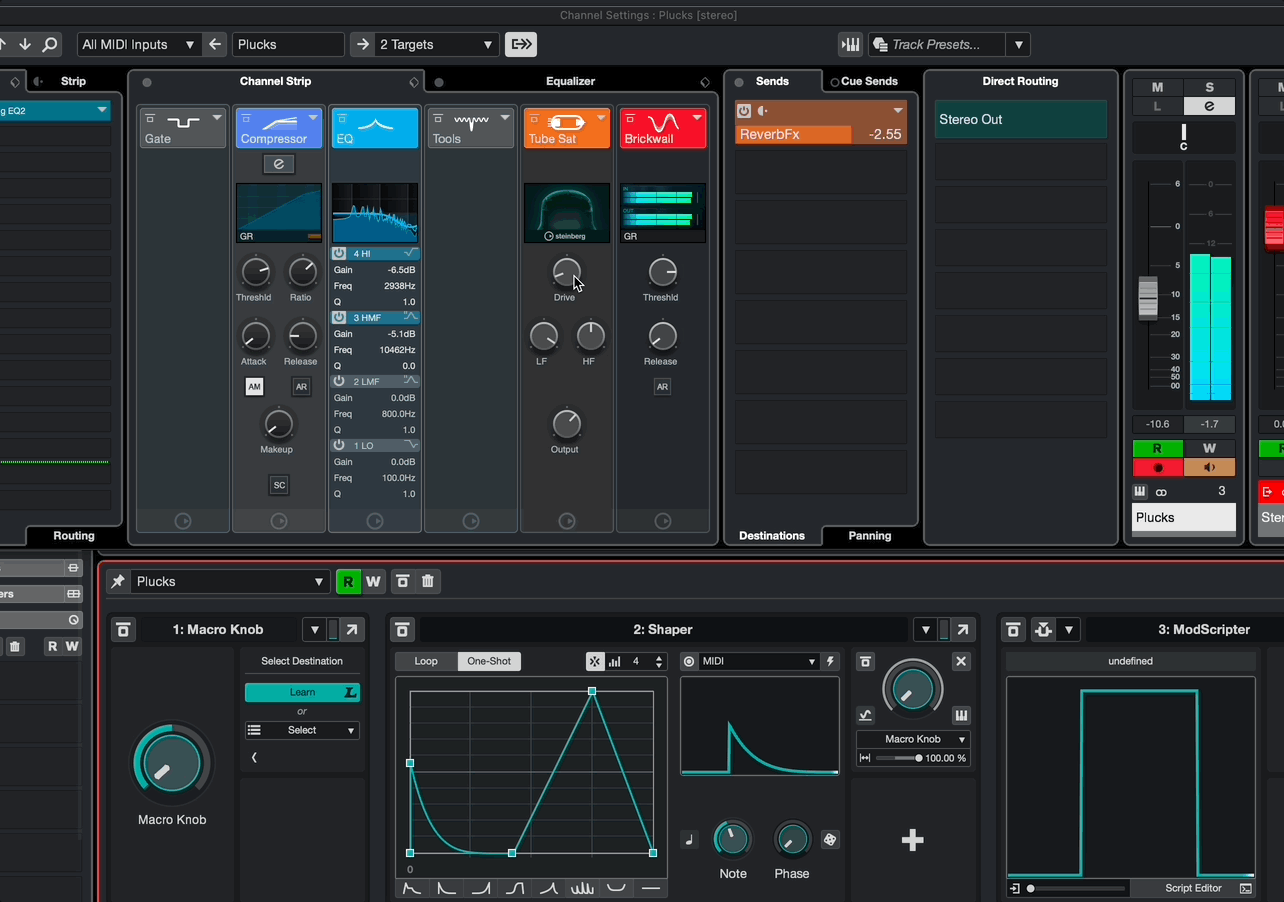This screenshot has height=902, width=1284.
Task: Click the edit channel 'e' button under Solo
Action: pyautogui.click(x=1210, y=106)
